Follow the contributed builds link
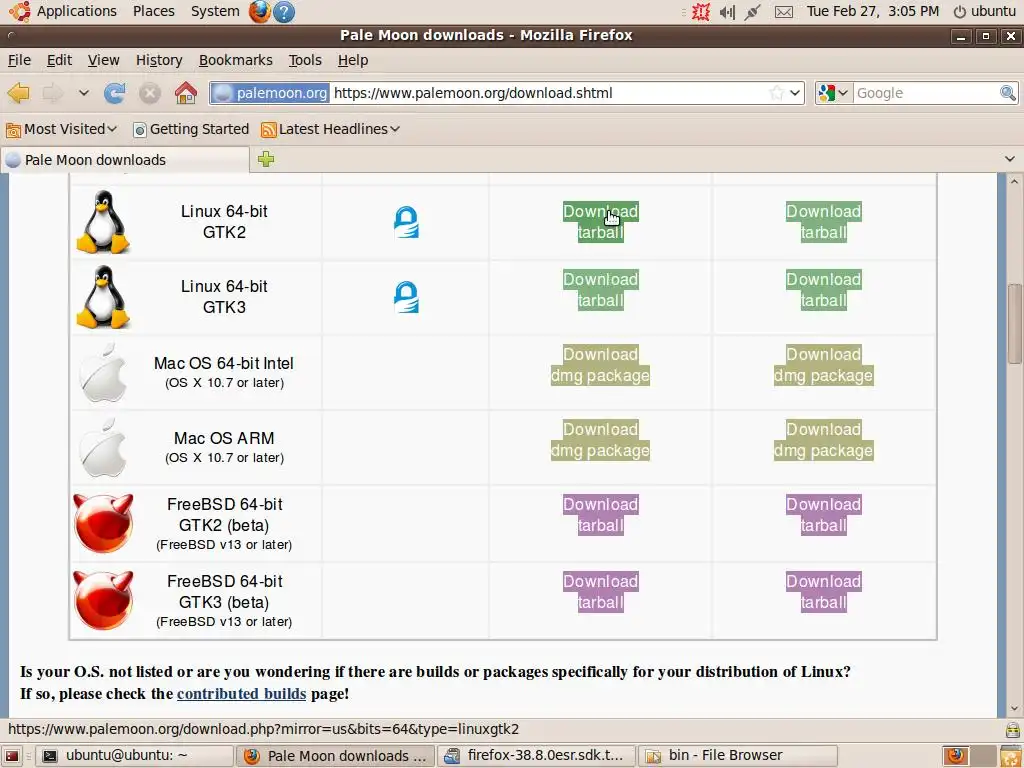Image resolution: width=1024 pixels, height=768 pixels. (241, 694)
